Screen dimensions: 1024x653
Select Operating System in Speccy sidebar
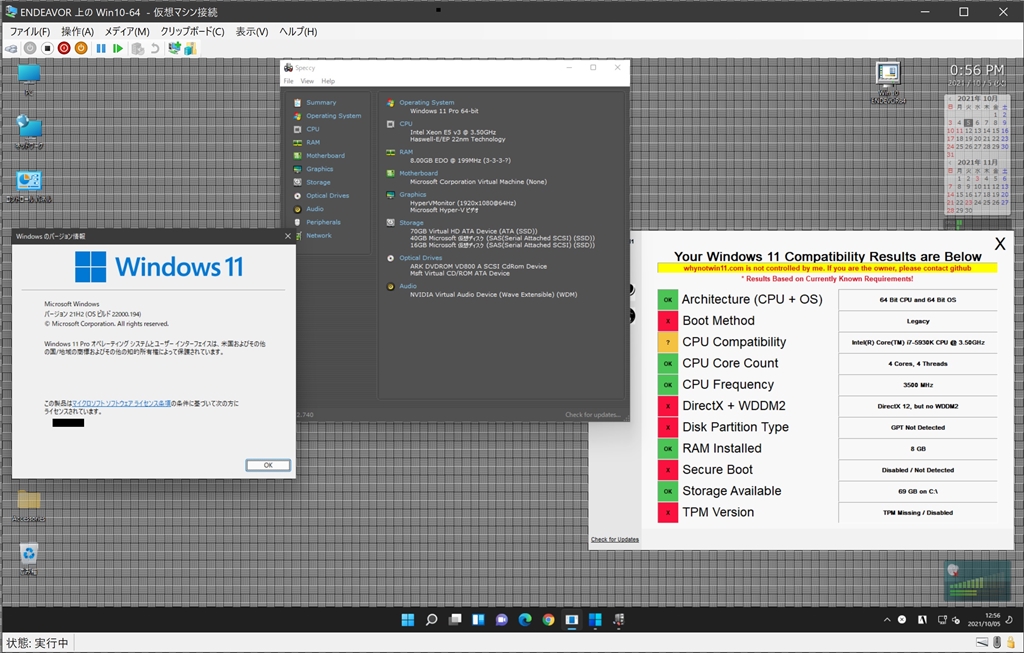click(x=333, y=116)
